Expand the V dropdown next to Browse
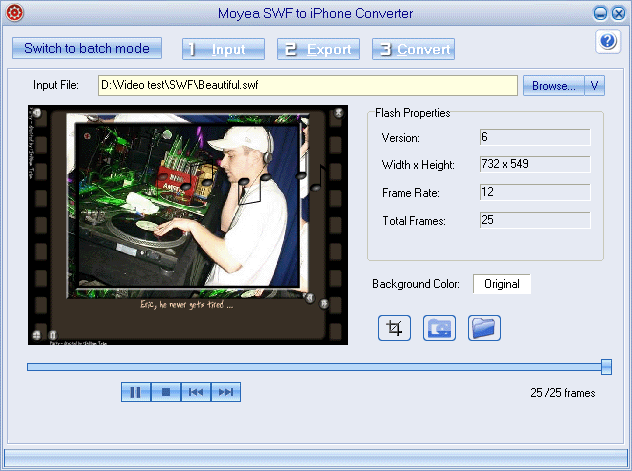This screenshot has height=471, width=632. [x=595, y=86]
